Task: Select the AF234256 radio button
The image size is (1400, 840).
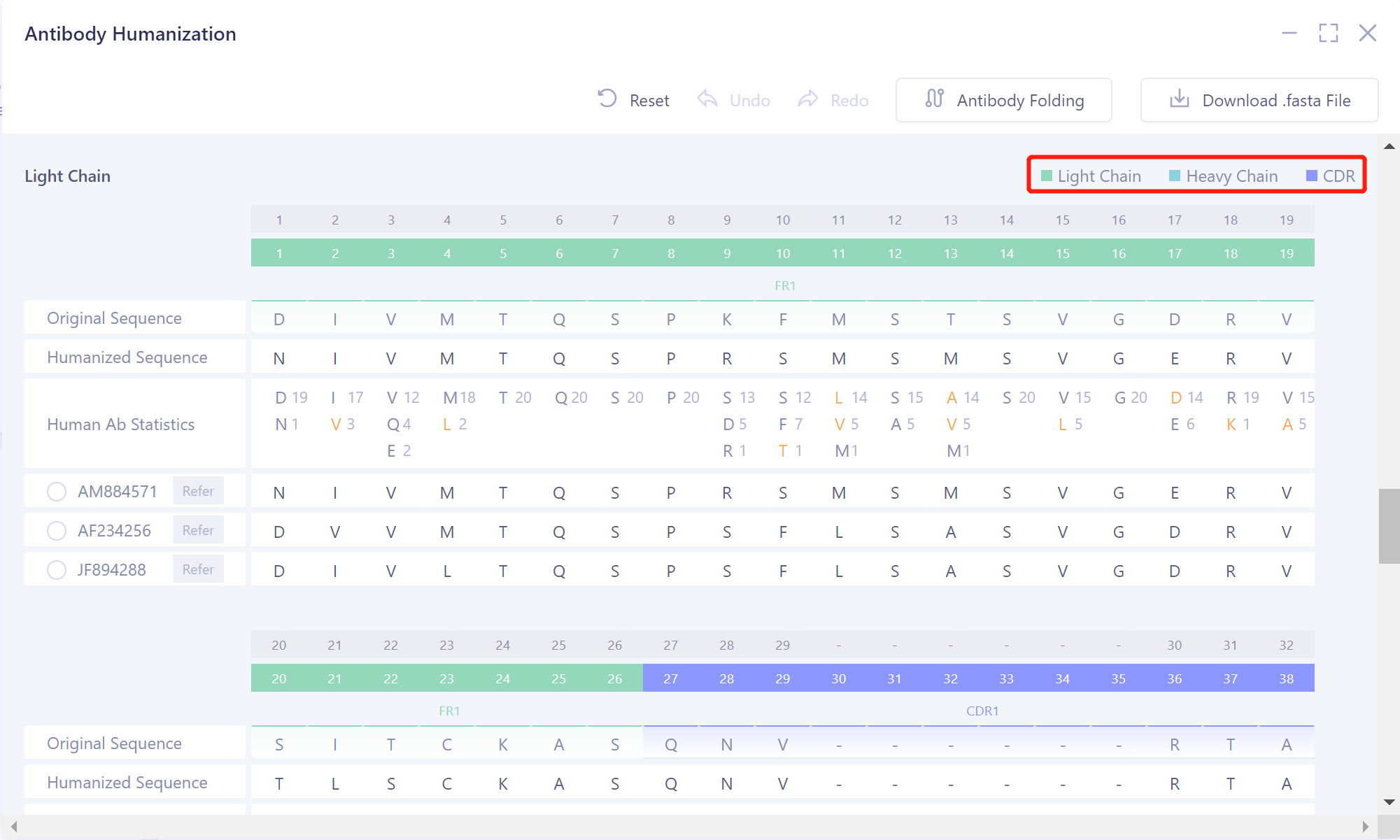Action: click(x=57, y=531)
